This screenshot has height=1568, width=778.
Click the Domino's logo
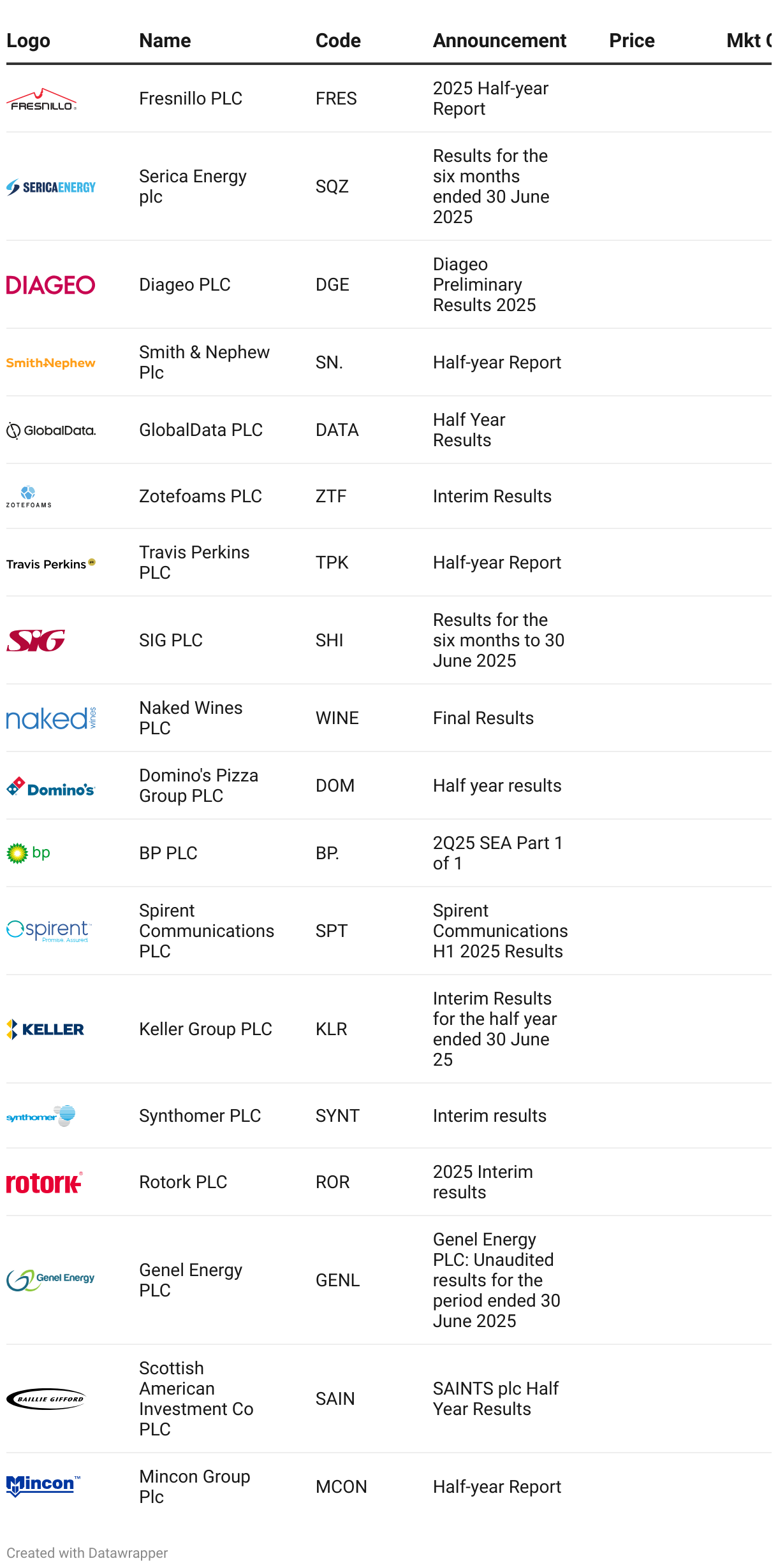pos(51,787)
